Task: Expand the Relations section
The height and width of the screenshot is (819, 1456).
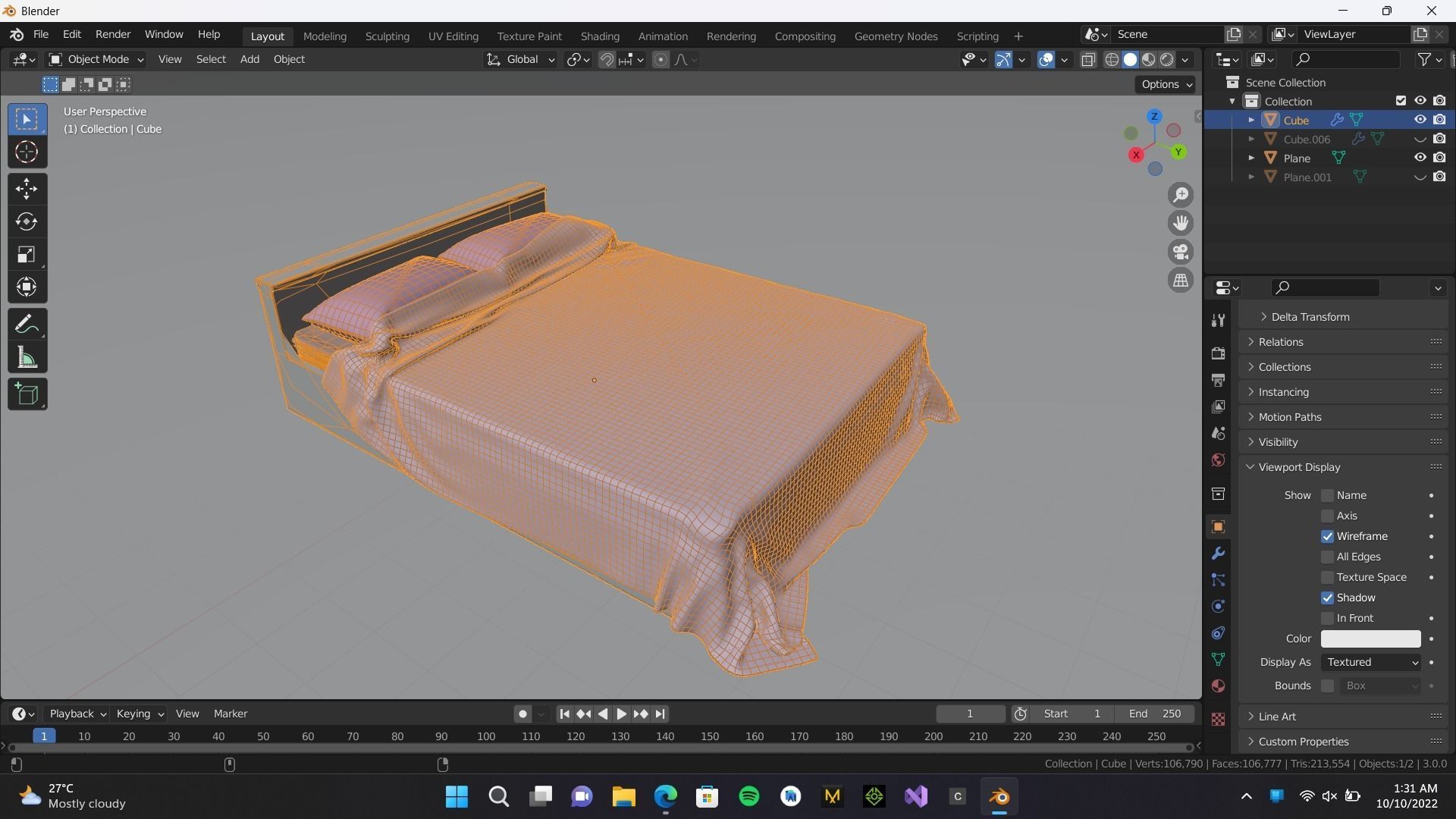Action: pos(1280,341)
